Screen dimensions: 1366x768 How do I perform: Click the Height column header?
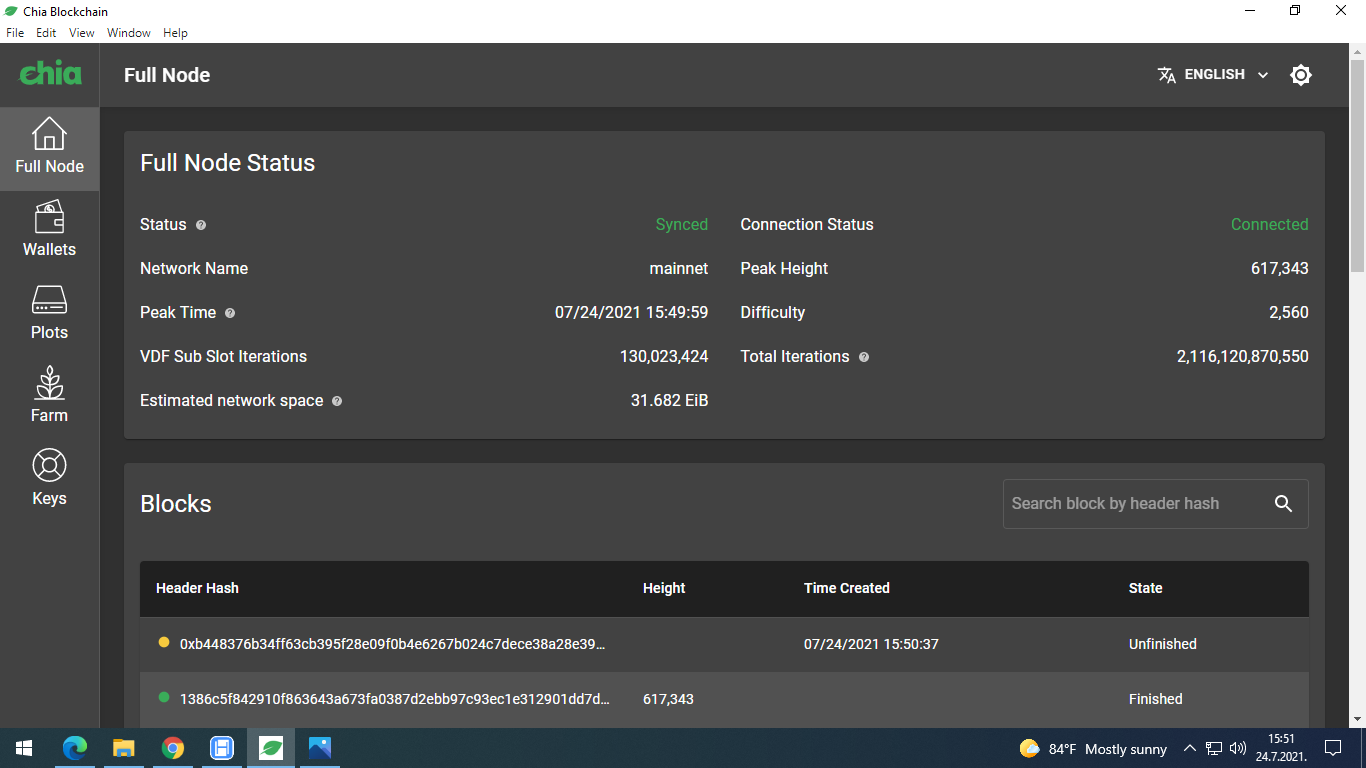[x=664, y=588]
